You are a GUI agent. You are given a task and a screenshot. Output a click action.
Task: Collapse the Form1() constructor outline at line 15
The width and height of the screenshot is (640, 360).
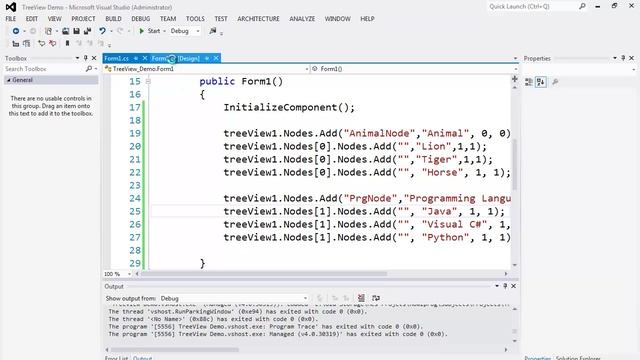pos(148,82)
